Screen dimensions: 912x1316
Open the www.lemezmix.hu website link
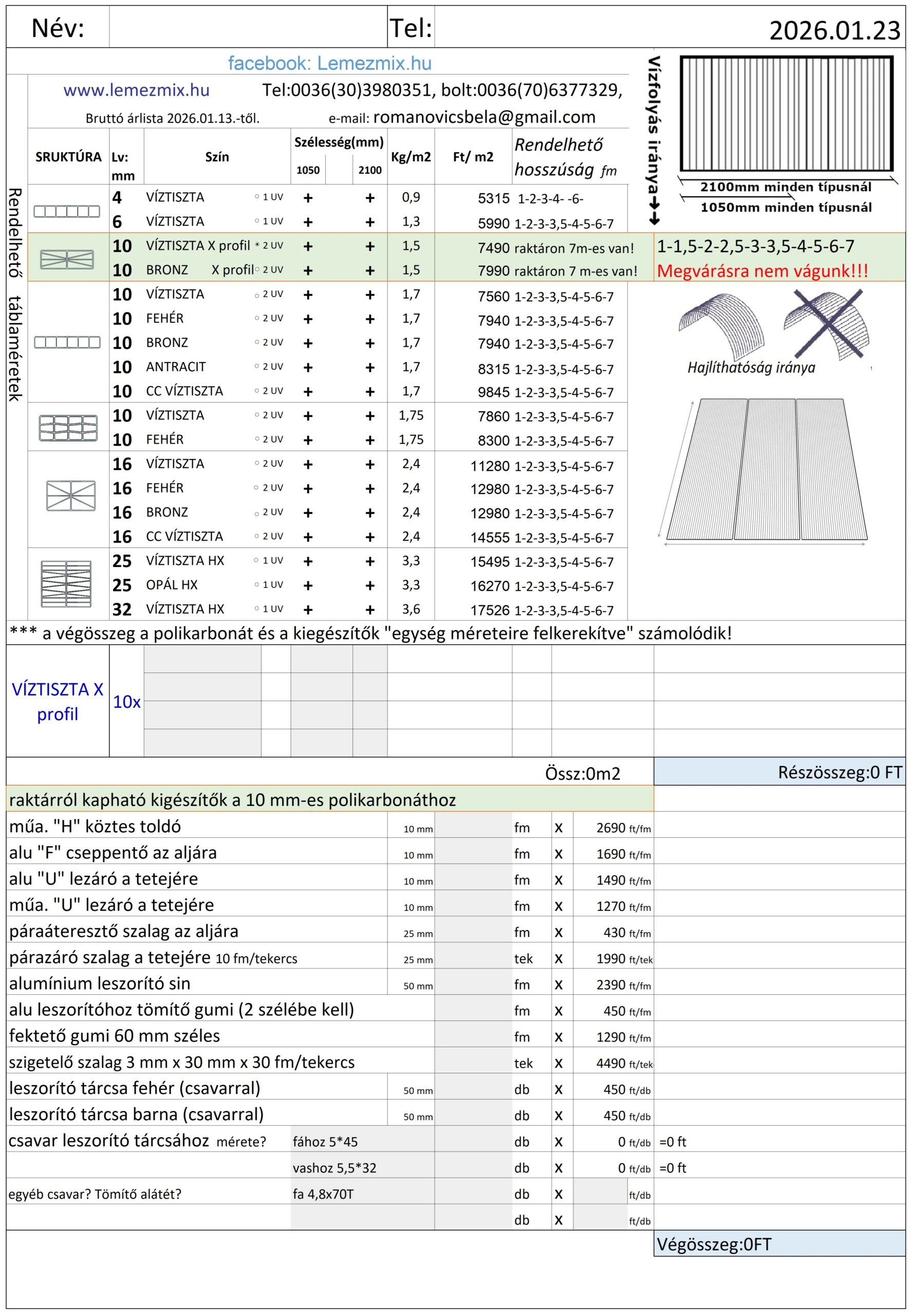136,90
